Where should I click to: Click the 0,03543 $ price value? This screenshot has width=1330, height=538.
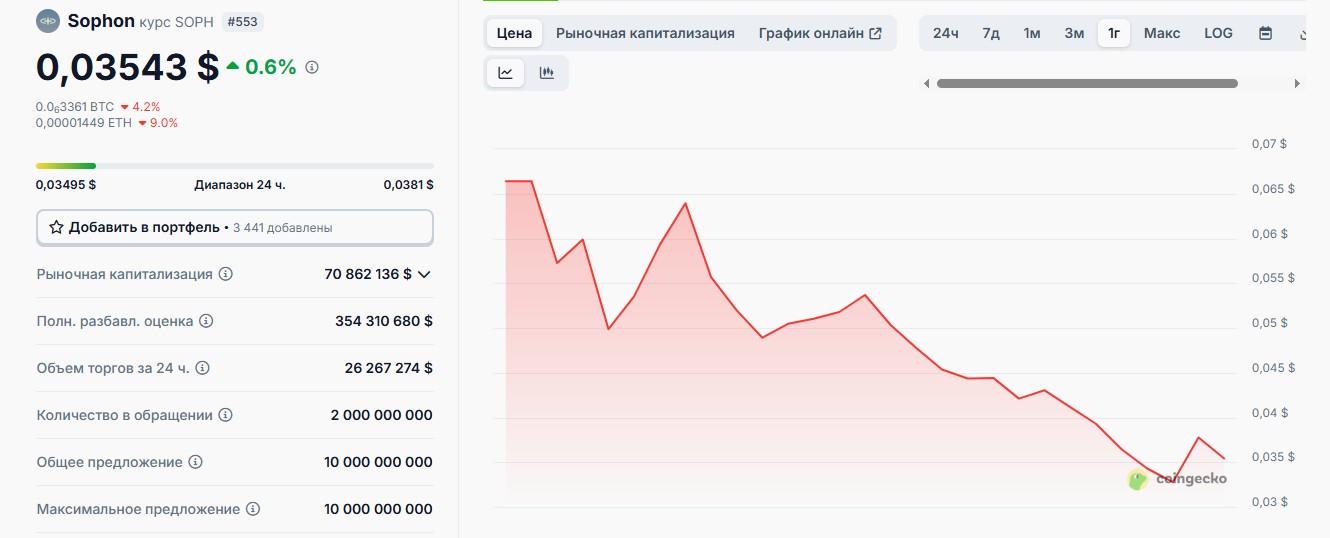tap(127, 67)
